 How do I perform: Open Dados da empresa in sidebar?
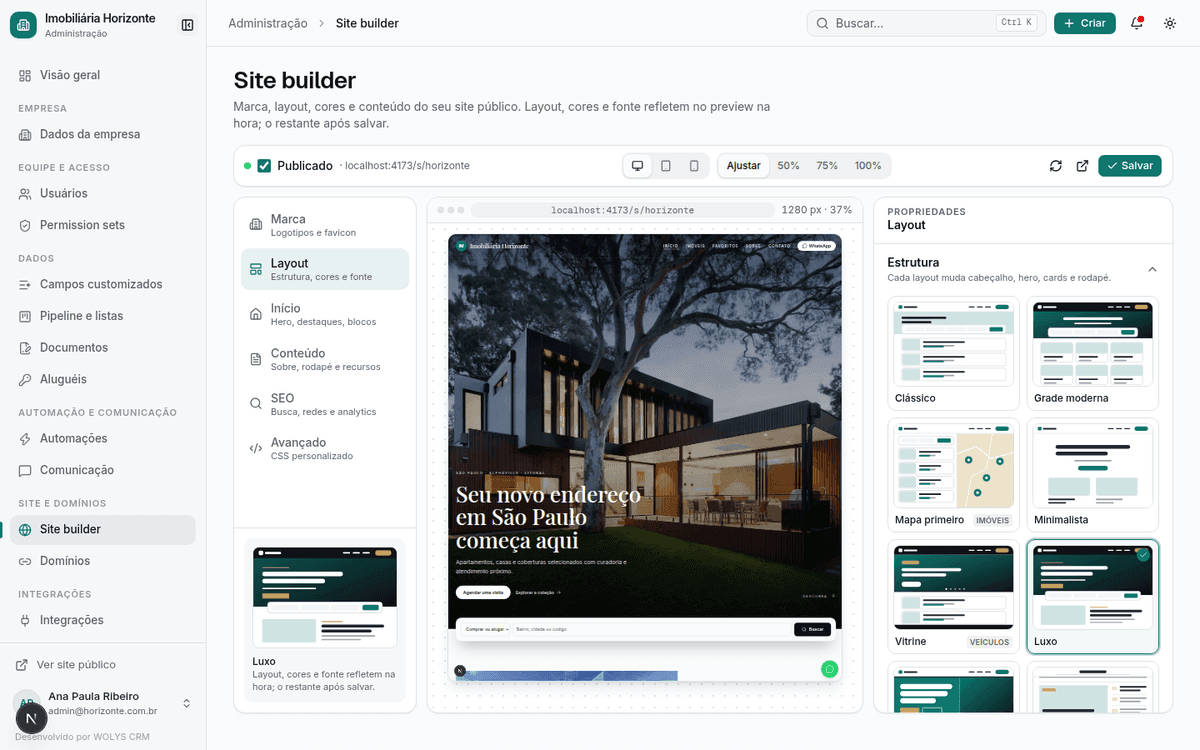pos(103,134)
